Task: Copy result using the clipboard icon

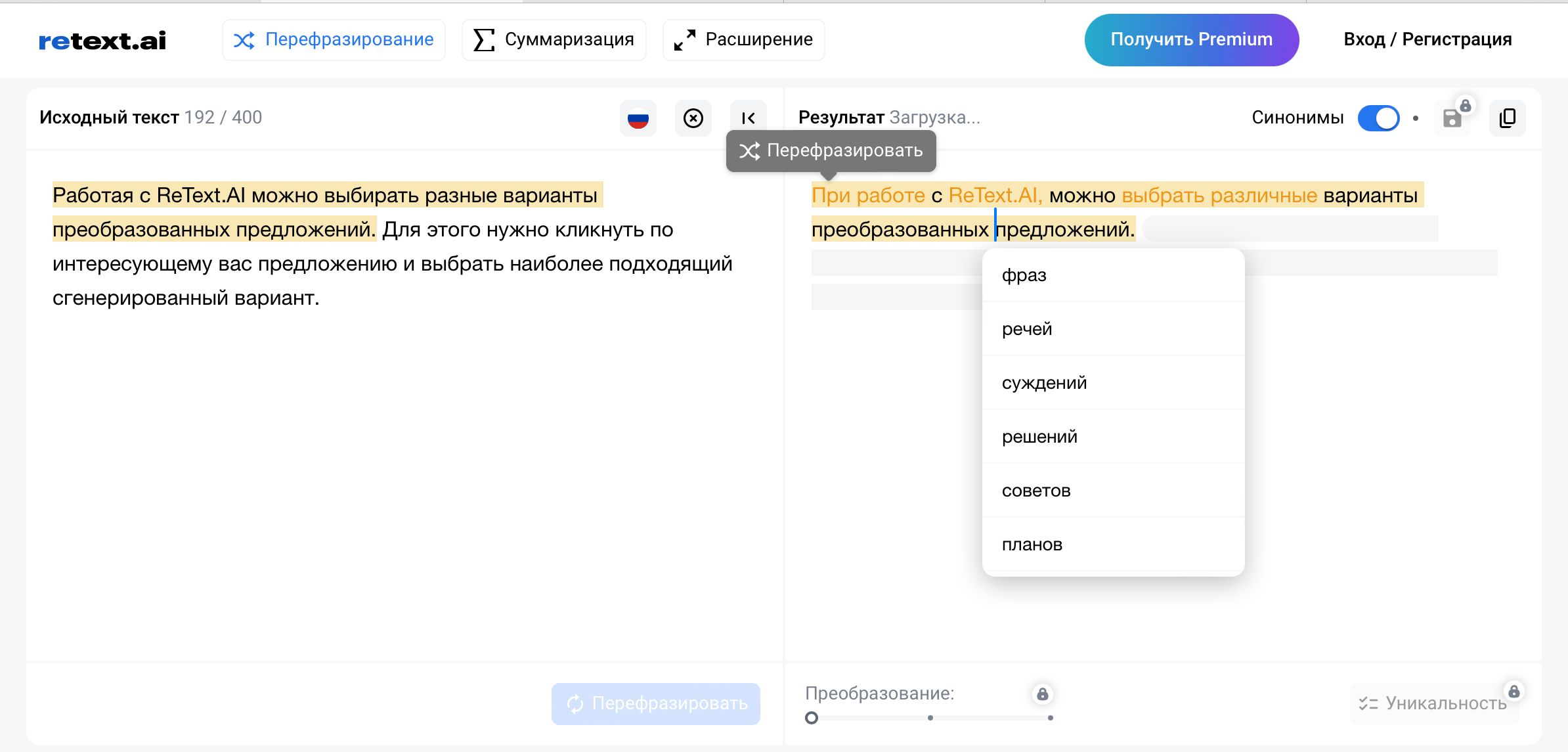Action: 1507,118
